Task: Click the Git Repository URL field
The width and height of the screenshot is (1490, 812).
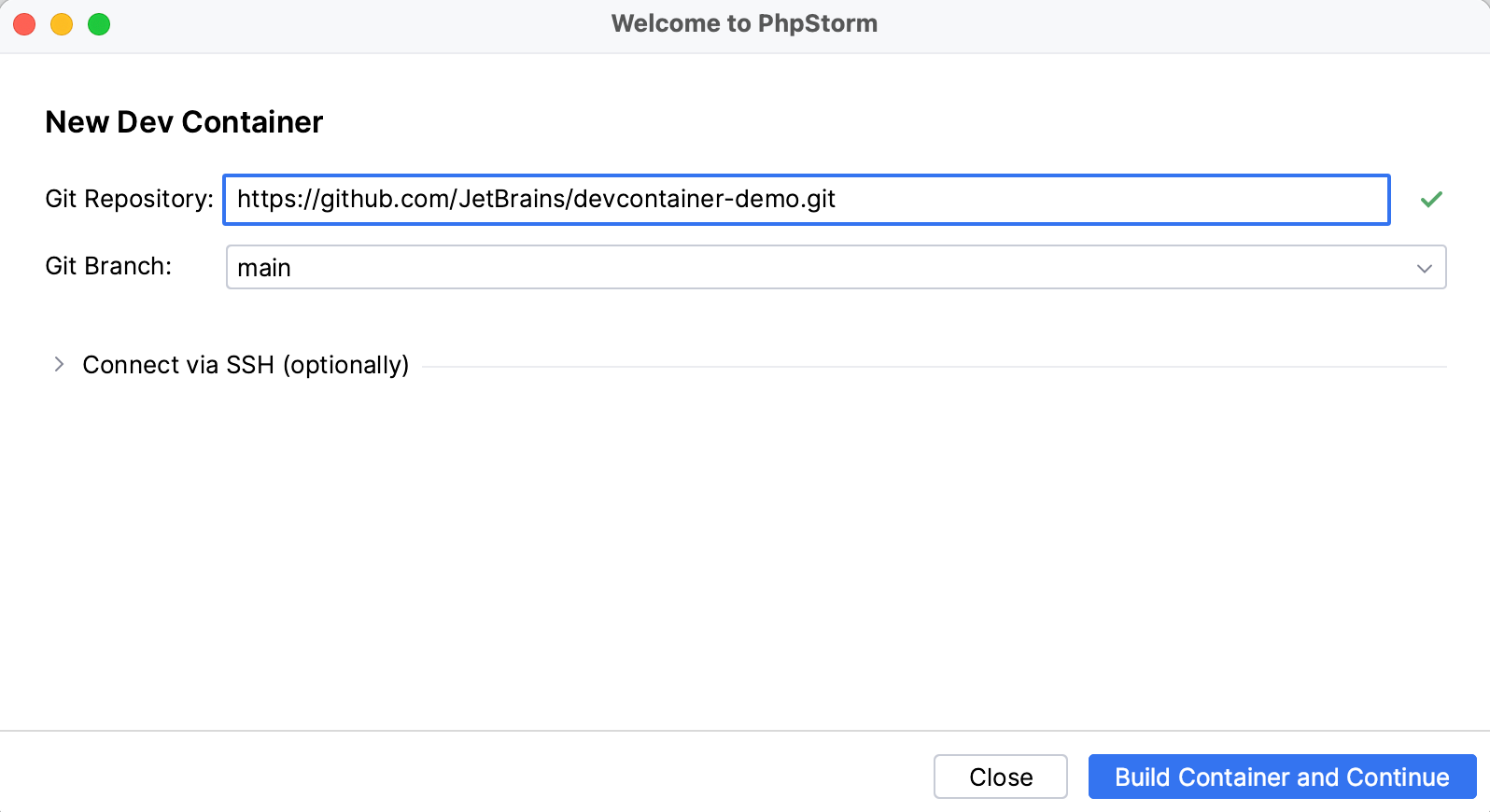Action: 807,200
